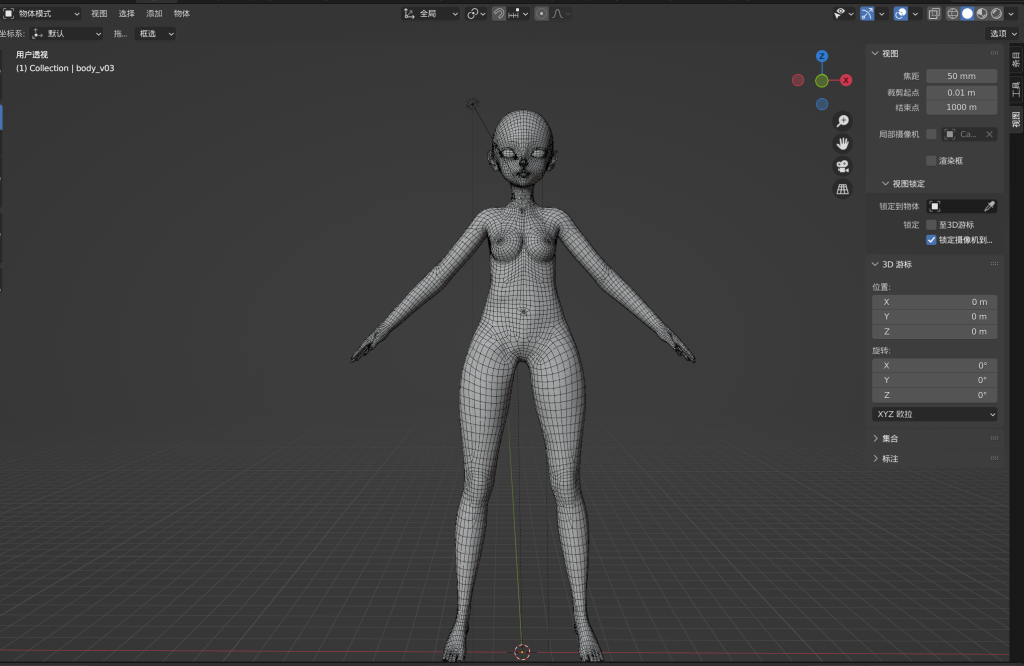Switch perspective/orthographic with the grid icon
This screenshot has width=1024, height=666.
842,189
